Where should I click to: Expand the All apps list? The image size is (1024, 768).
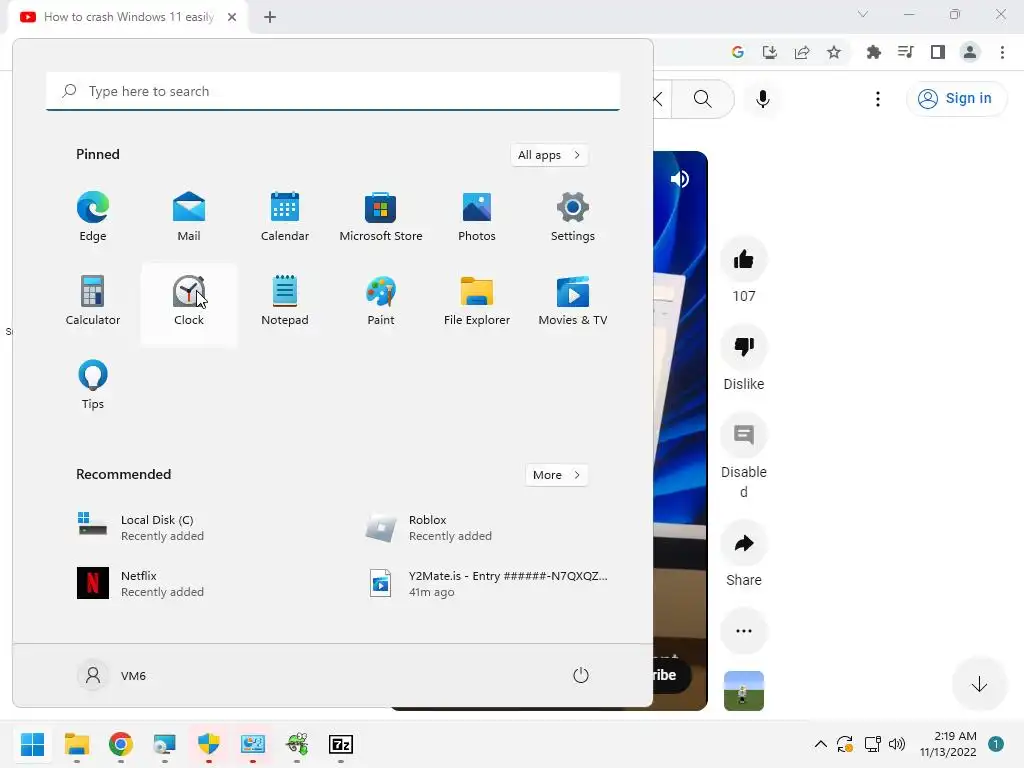(x=549, y=155)
